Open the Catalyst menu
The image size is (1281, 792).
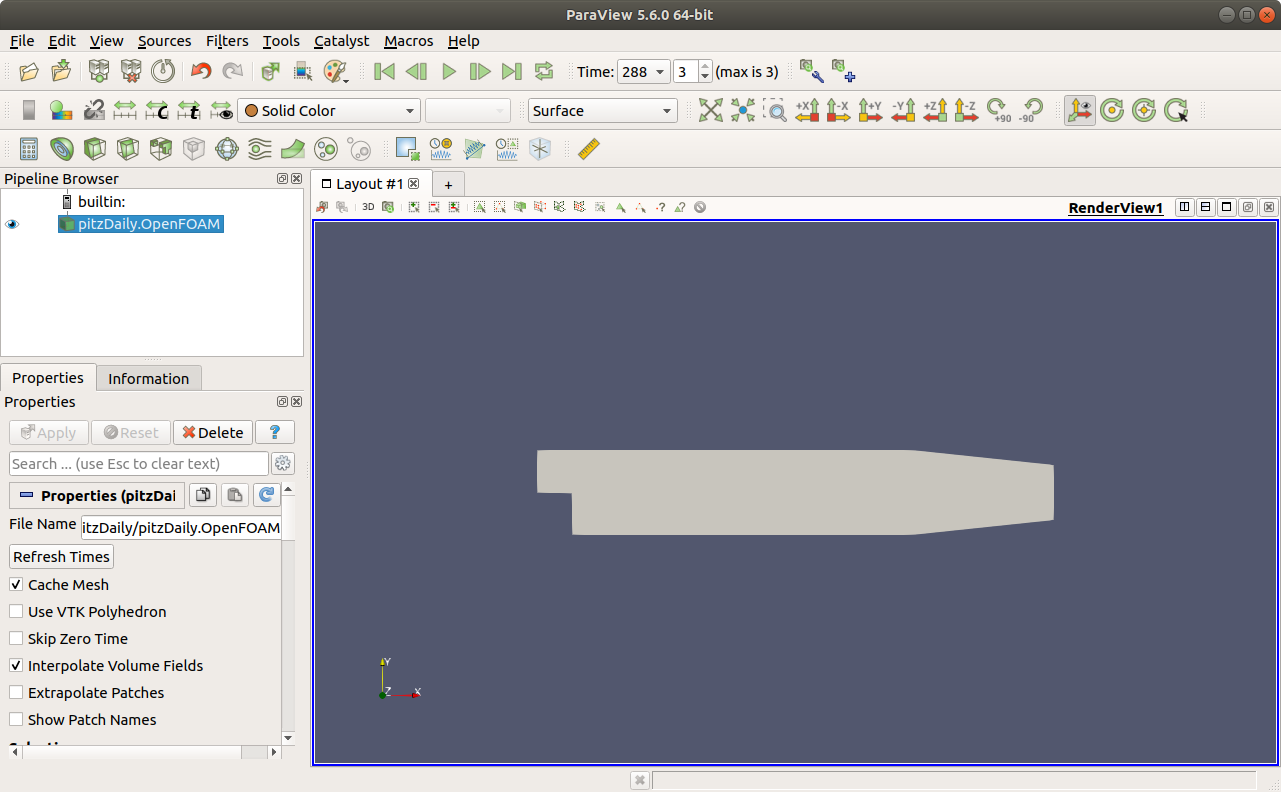coord(341,41)
